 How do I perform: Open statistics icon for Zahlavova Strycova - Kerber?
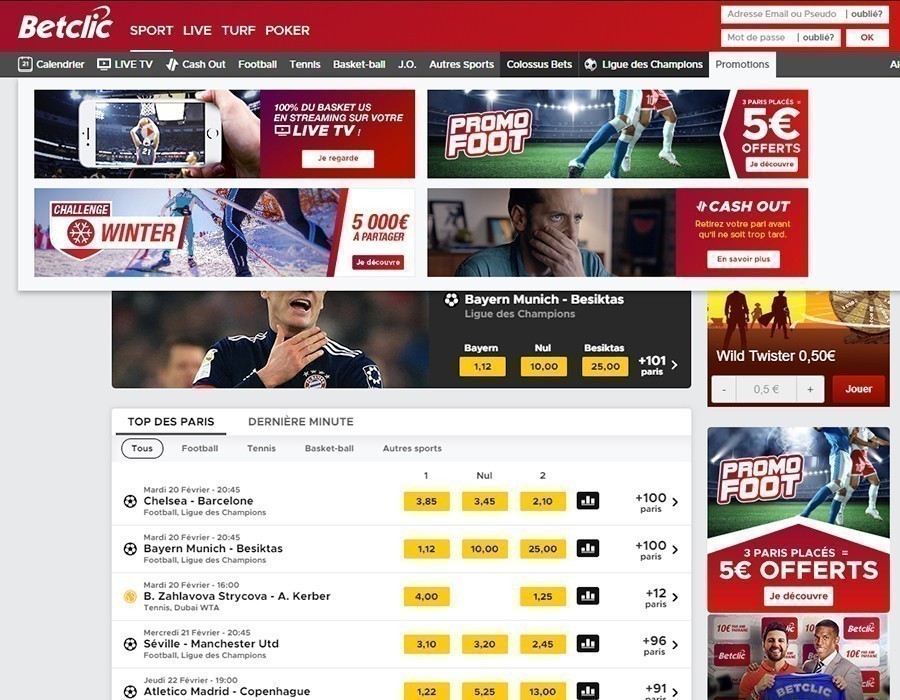coord(588,596)
